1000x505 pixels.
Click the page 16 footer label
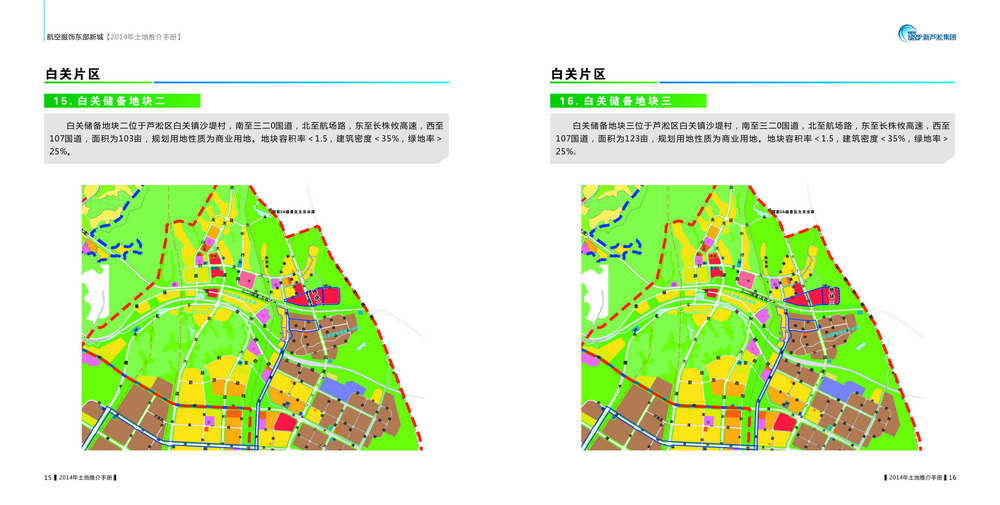(921, 477)
